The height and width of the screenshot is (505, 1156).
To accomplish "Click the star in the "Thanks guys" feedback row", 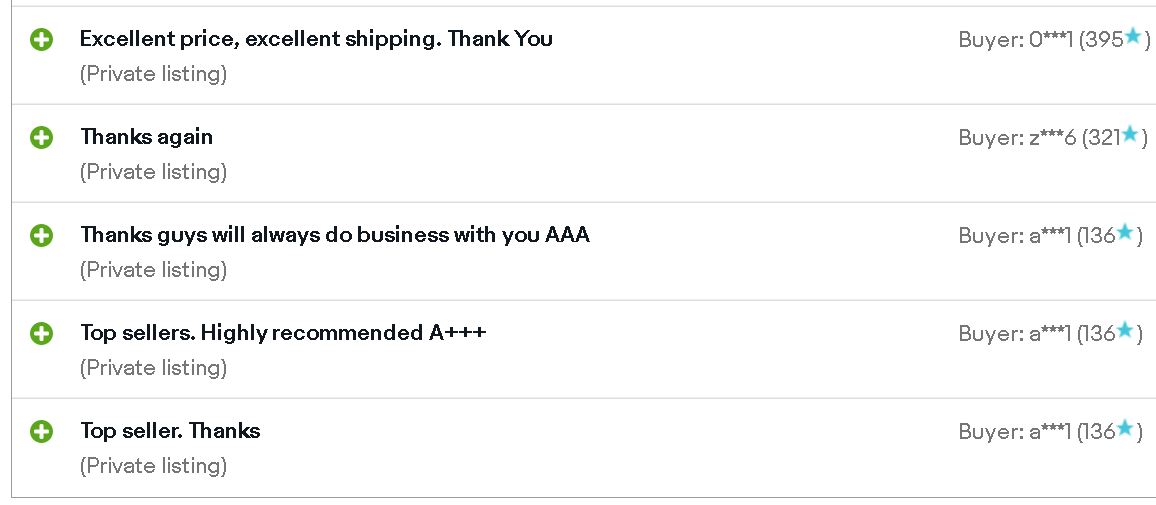I will point(1124,232).
